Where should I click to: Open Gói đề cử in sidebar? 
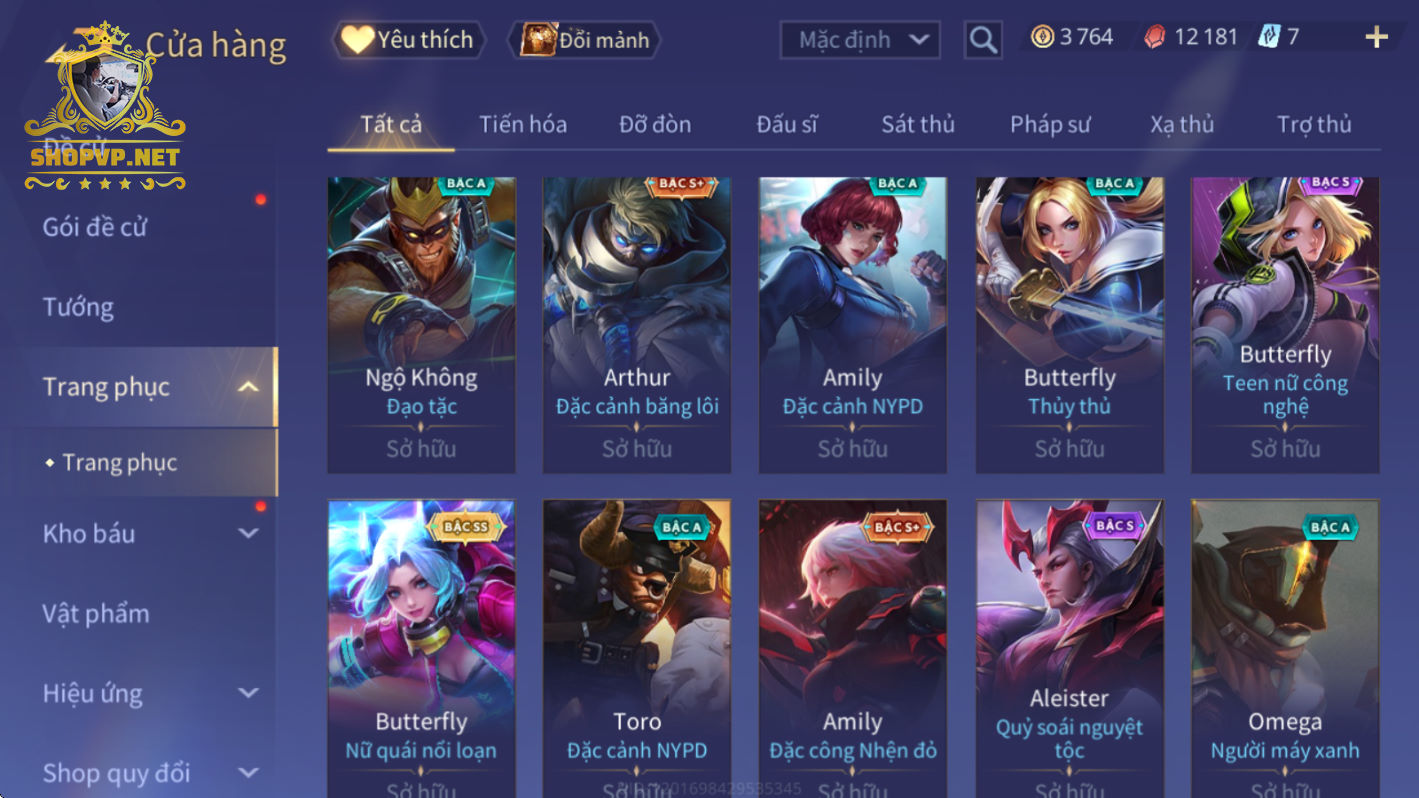point(95,227)
